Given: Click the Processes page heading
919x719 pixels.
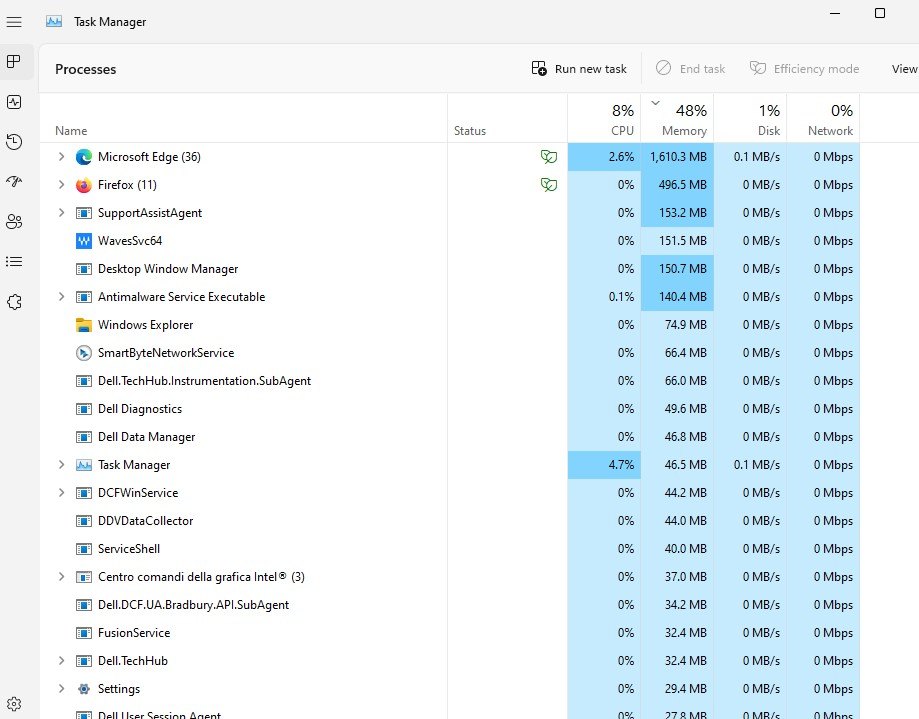Looking at the screenshot, I should click(86, 69).
